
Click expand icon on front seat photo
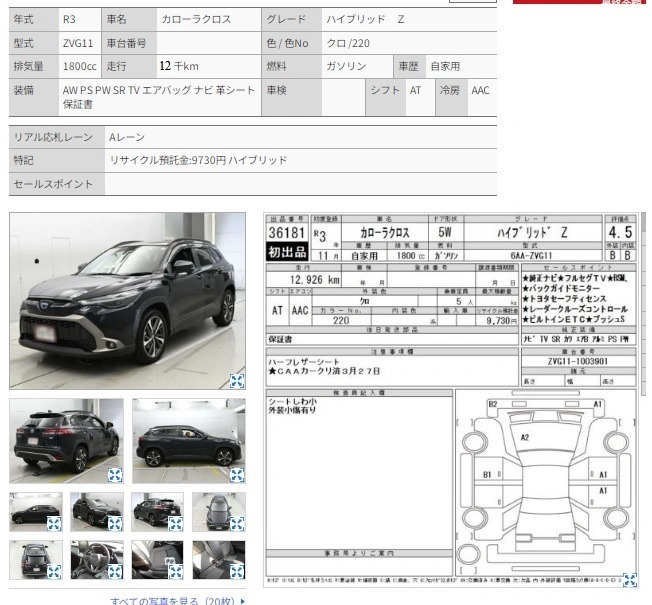tap(176, 572)
